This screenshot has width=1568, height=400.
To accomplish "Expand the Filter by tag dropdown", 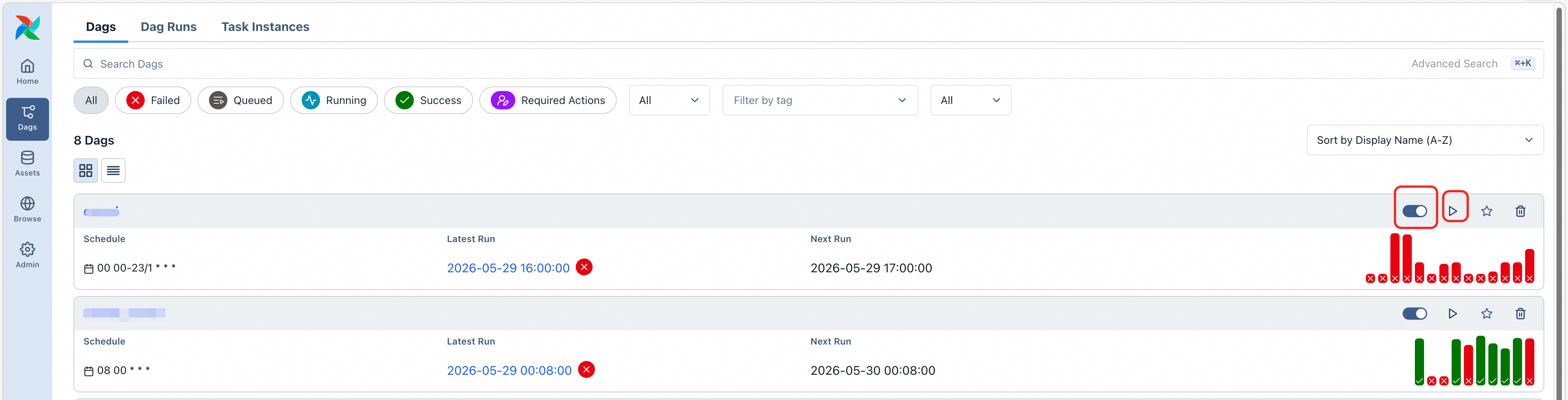I will click(820, 100).
